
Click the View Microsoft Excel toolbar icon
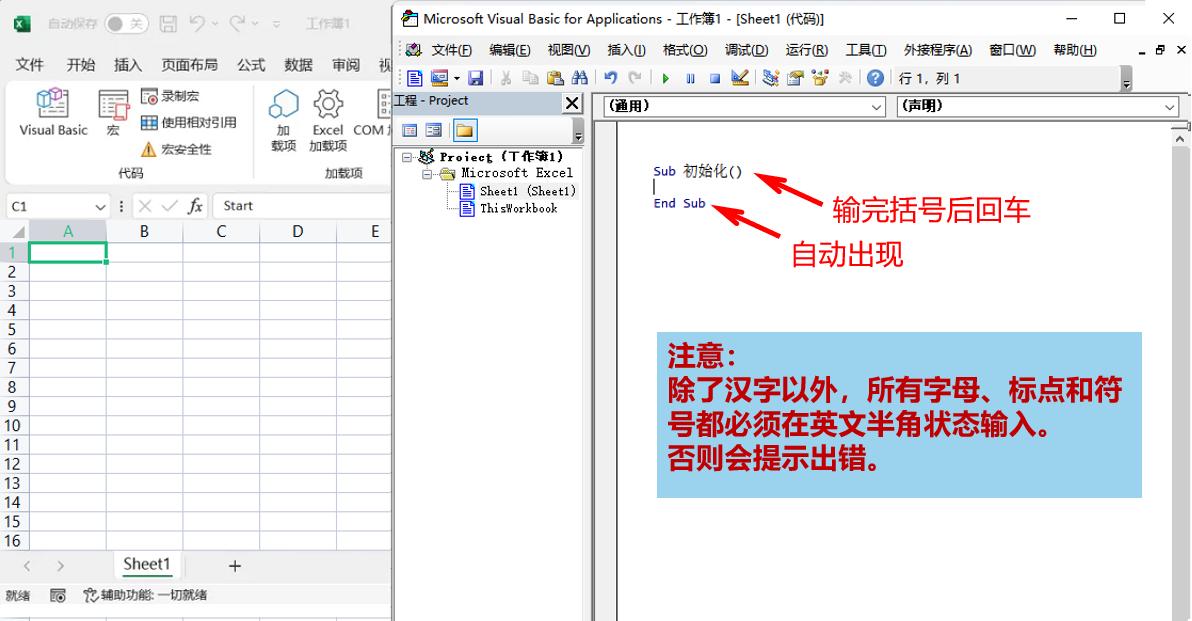(x=414, y=78)
